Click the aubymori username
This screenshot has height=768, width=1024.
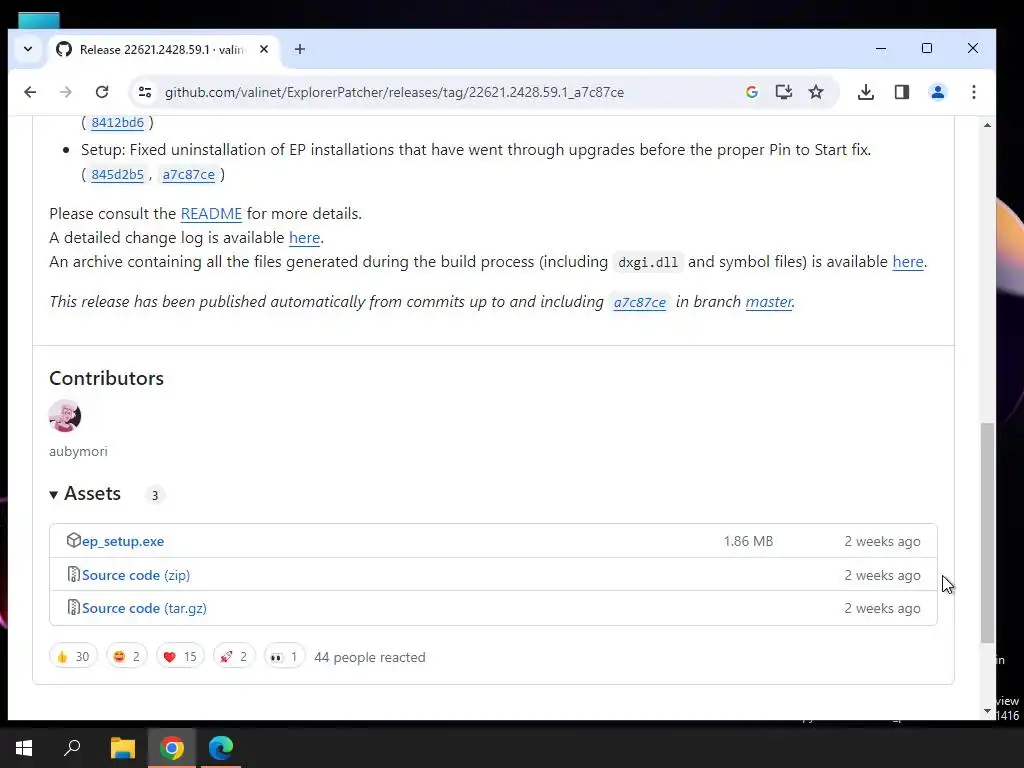coord(78,451)
